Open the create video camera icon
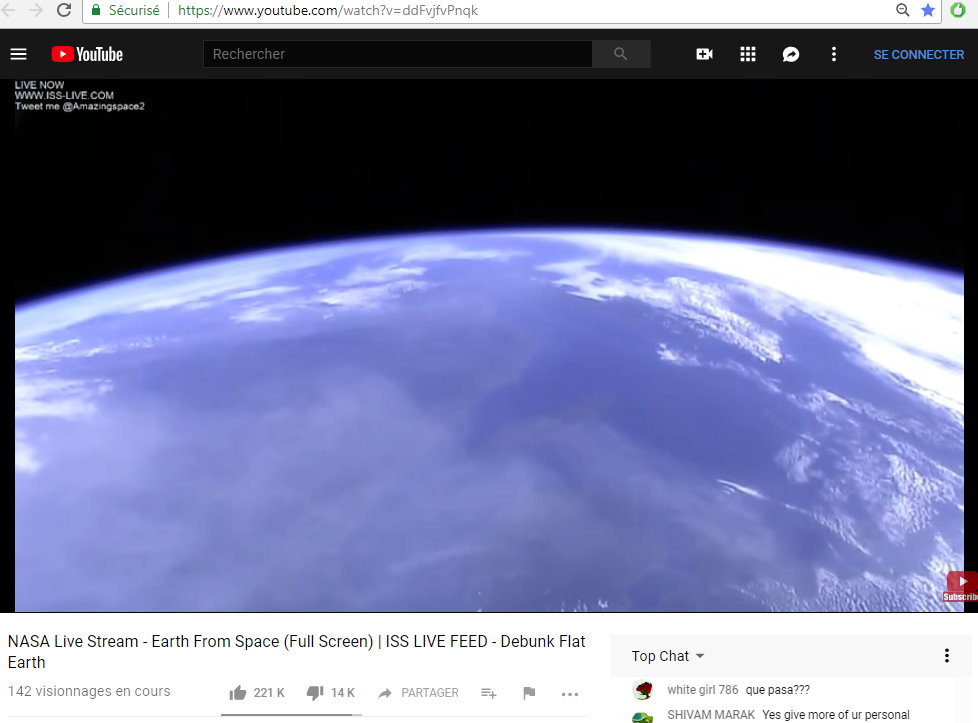 coord(704,54)
